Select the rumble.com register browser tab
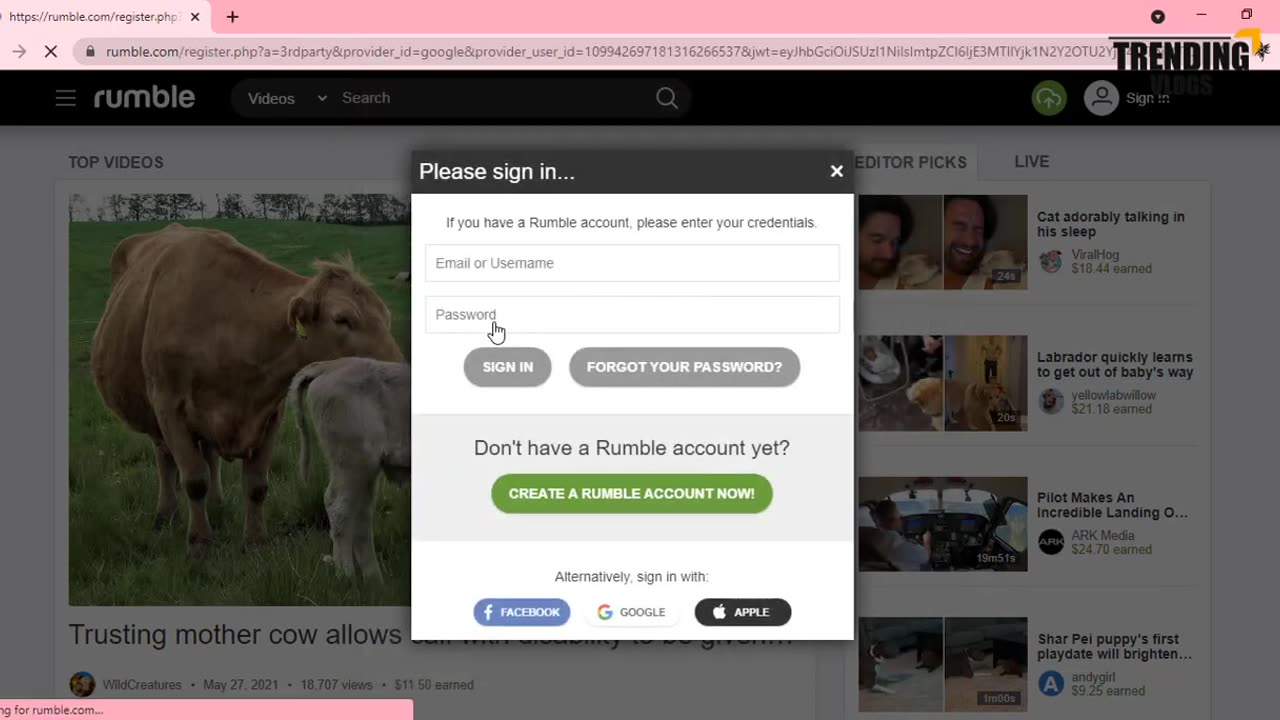The width and height of the screenshot is (1280, 720). coord(95,17)
